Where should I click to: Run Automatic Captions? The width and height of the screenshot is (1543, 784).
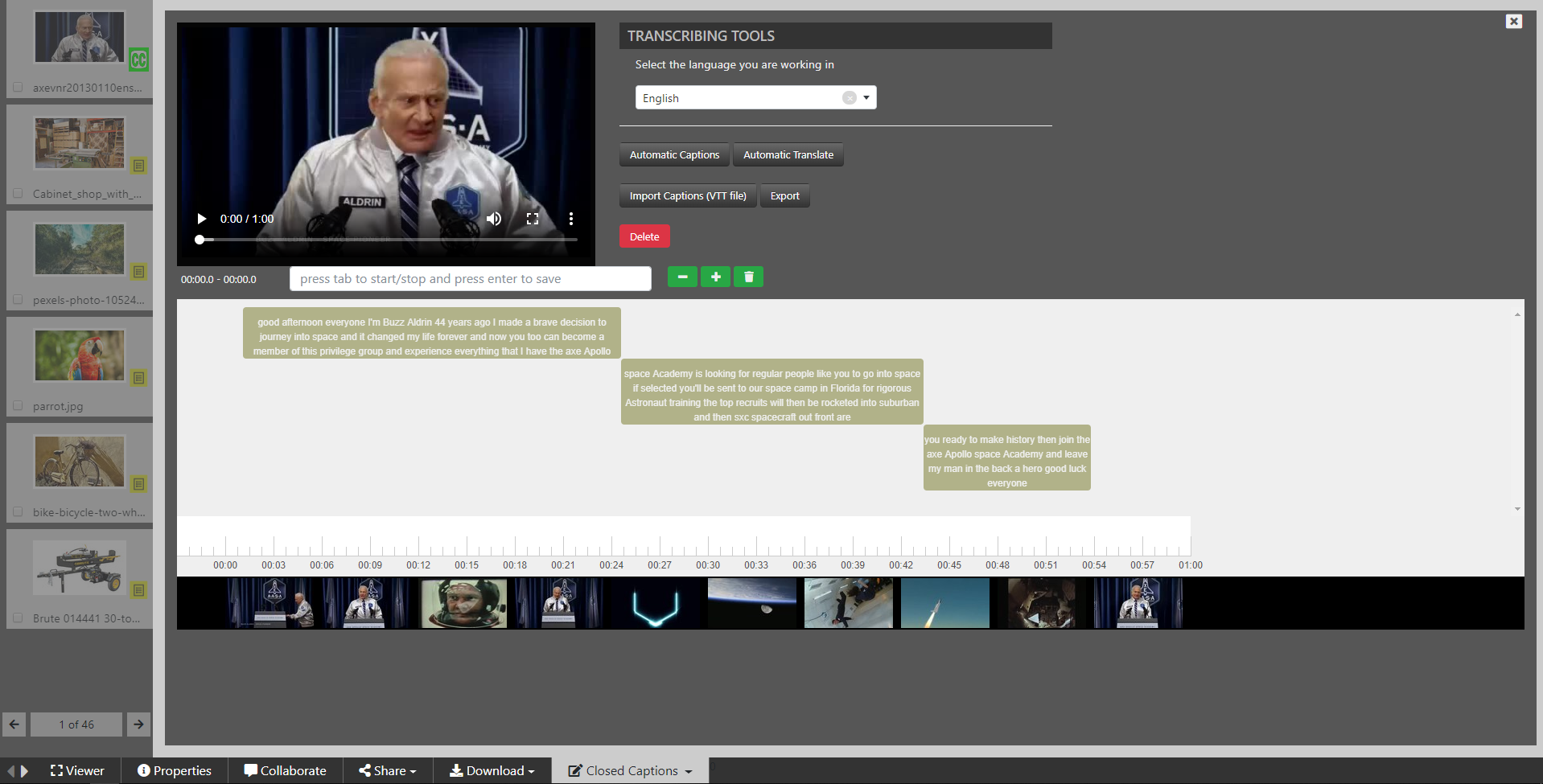pyautogui.click(x=674, y=154)
